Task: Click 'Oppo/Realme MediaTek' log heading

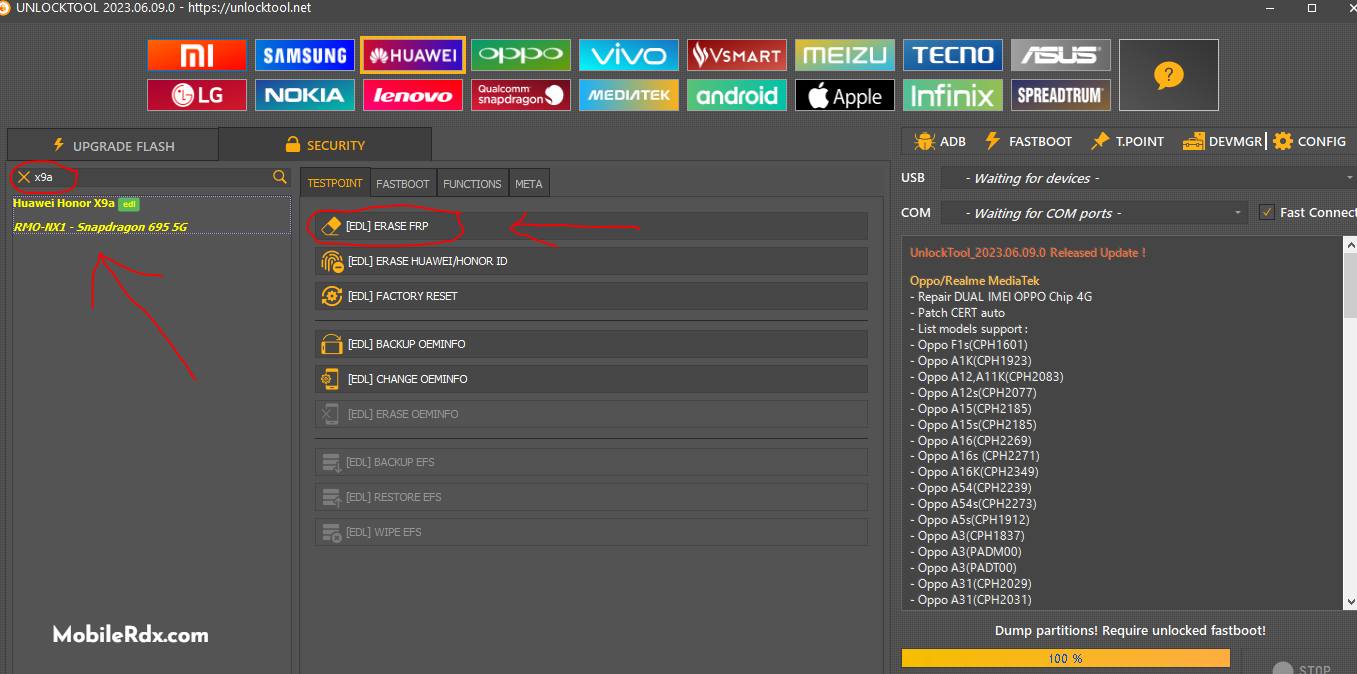Action: click(975, 281)
